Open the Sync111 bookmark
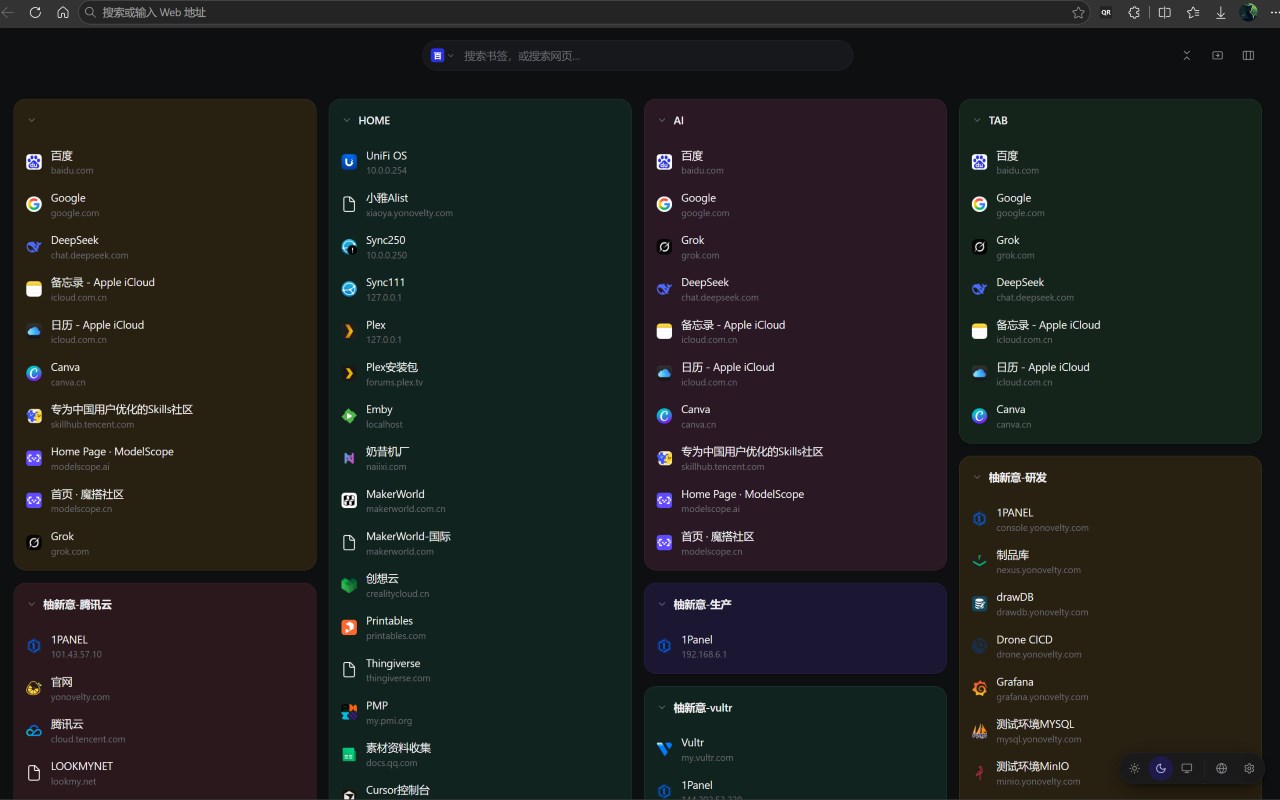The image size is (1280, 800). pyautogui.click(x=480, y=289)
